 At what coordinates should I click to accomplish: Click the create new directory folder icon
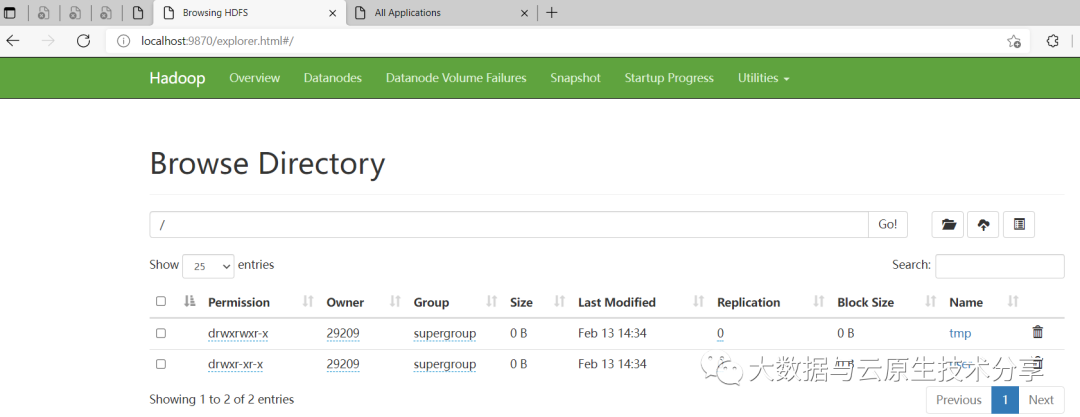(x=948, y=225)
